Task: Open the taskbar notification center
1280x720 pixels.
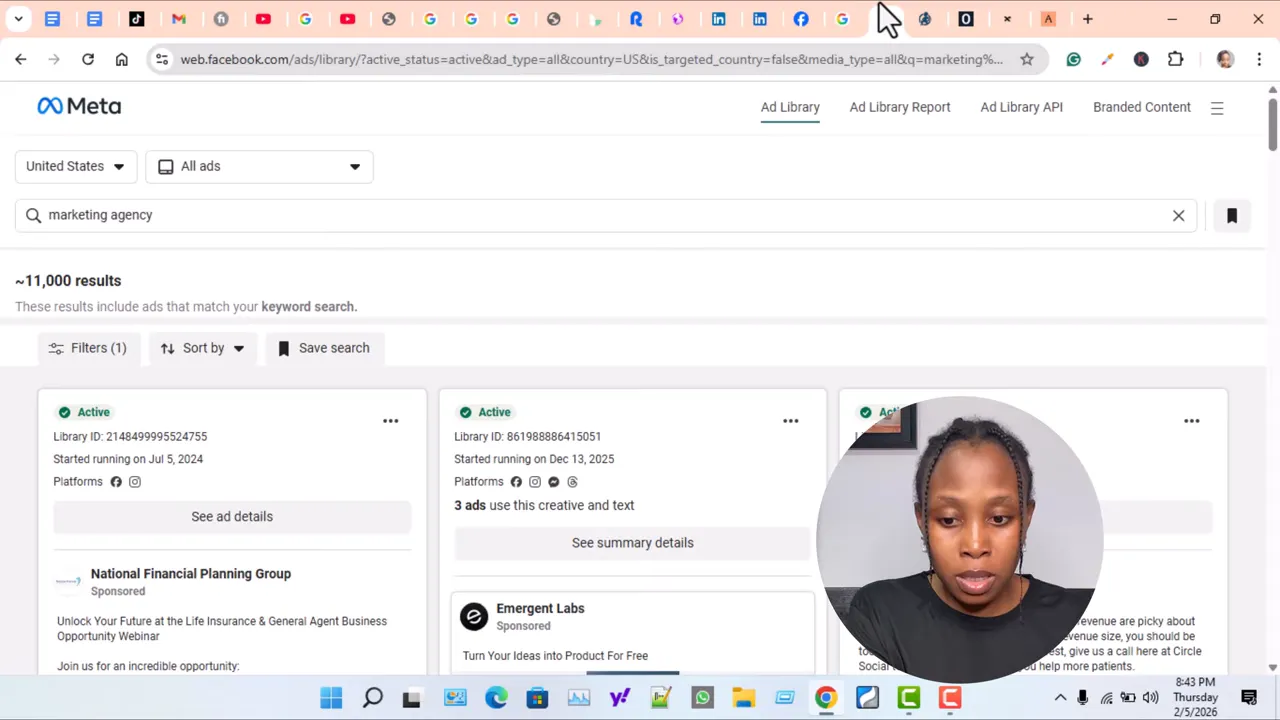Action: [1249, 698]
